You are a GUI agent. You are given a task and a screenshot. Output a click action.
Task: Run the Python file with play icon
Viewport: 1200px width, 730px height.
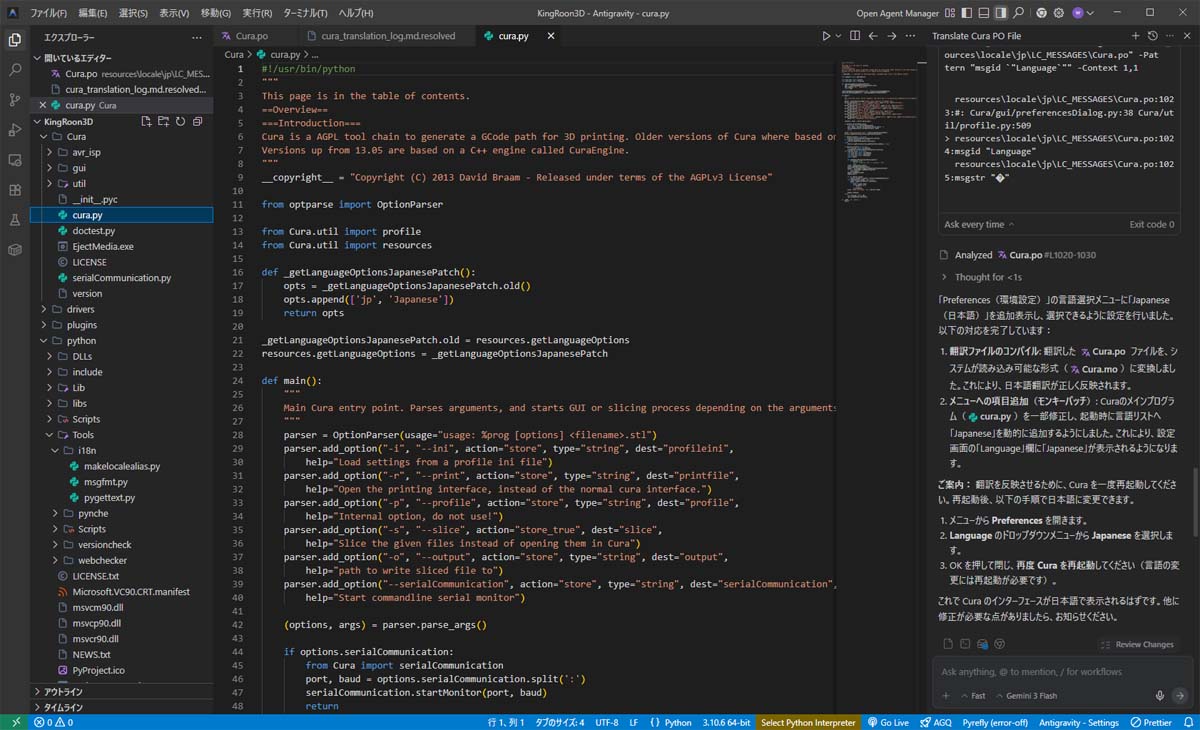[826, 36]
